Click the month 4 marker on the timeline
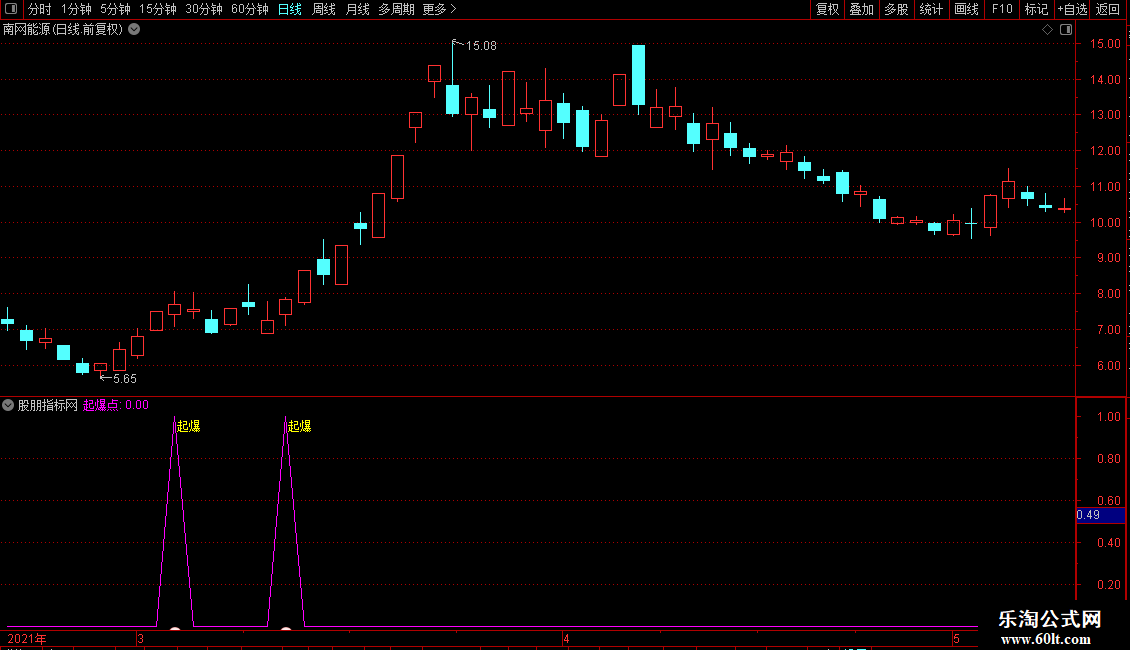 (566, 638)
